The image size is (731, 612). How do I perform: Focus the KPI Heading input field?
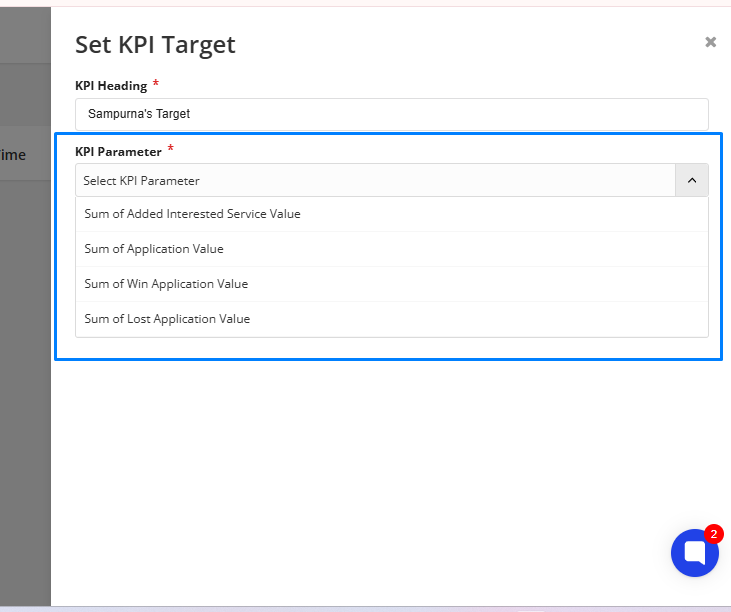pyautogui.click(x=392, y=114)
